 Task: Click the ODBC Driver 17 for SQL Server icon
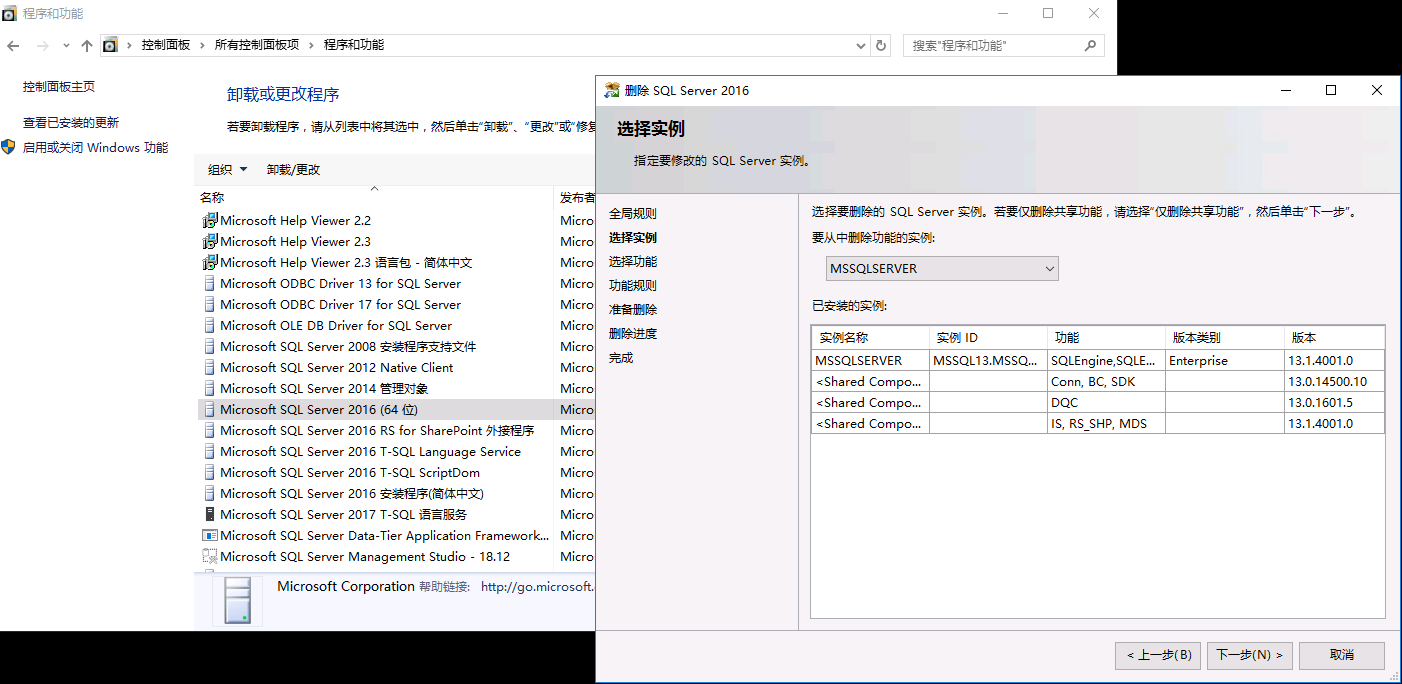pyautogui.click(x=209, y=305)
